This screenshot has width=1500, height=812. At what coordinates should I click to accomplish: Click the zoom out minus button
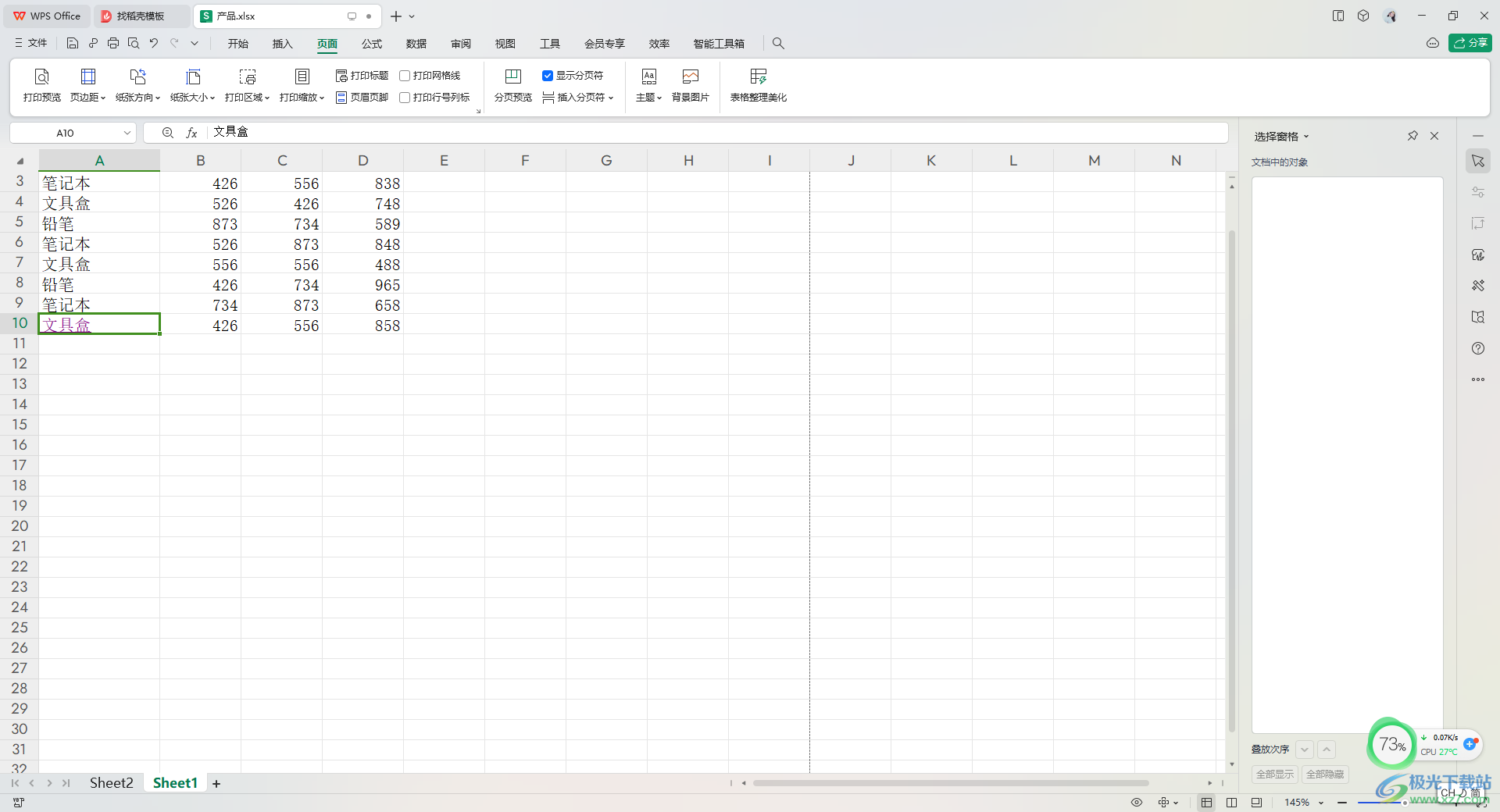click(1342, 803)
